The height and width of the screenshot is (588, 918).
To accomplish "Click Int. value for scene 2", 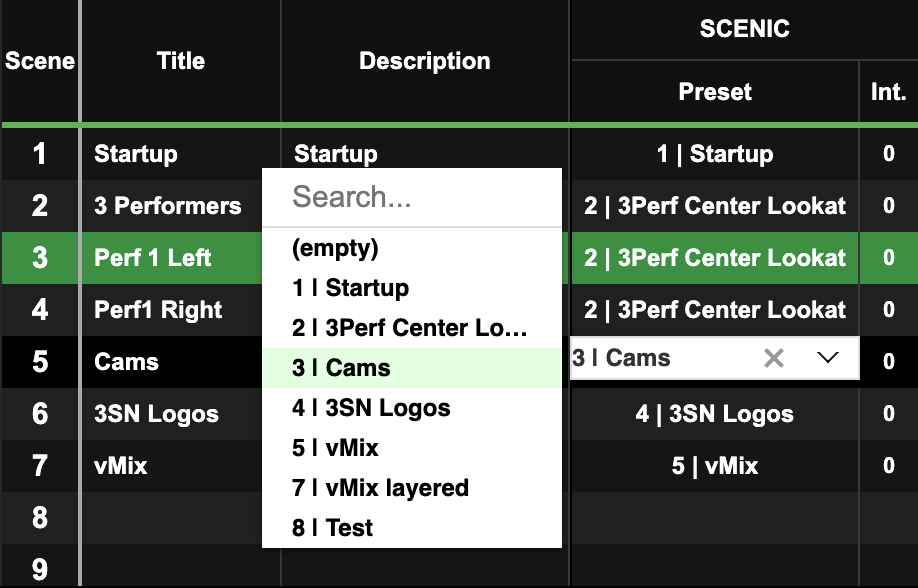I will click(888, 206).
